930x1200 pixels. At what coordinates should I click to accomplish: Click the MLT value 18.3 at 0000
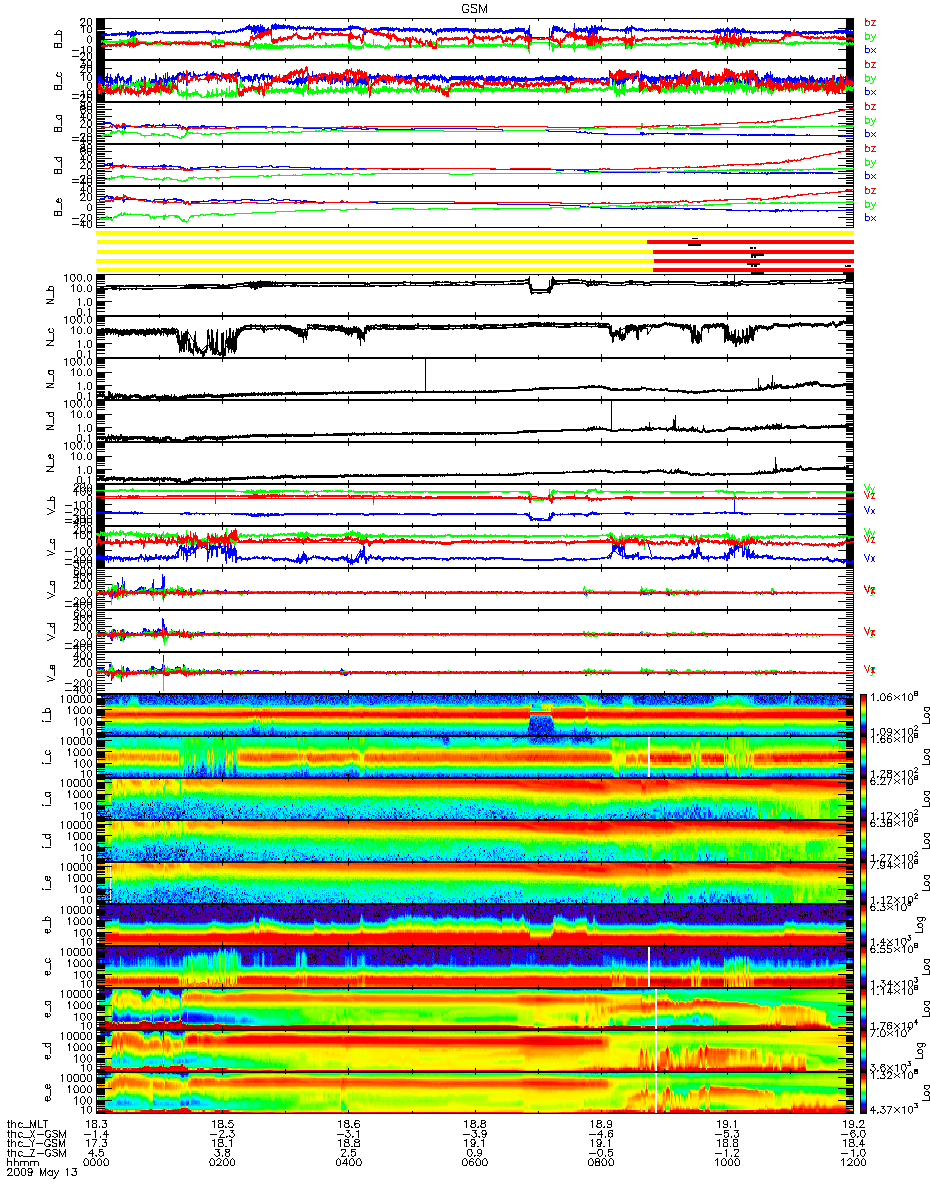click(97, 1125)
